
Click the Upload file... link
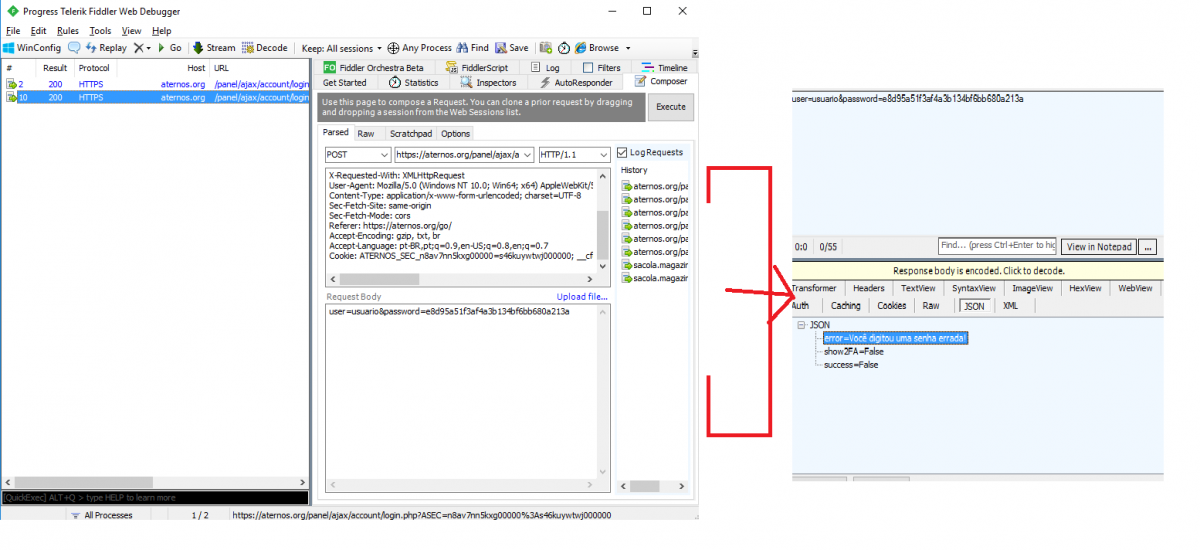pos(582,297)
